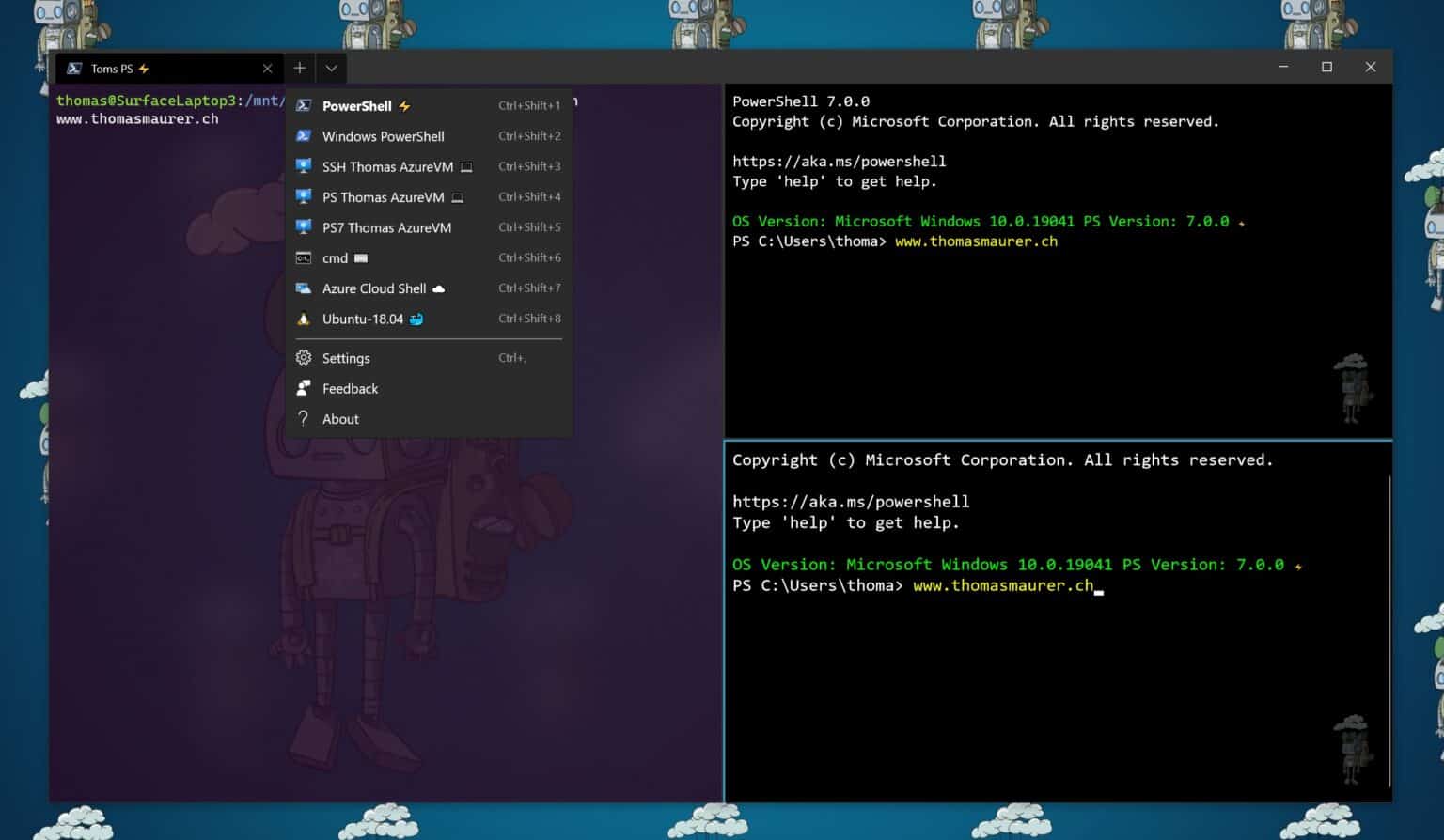Collapse the new-tab dropdown chevron
Viewport: 1444px width, 840px height.
coord(331,68)
